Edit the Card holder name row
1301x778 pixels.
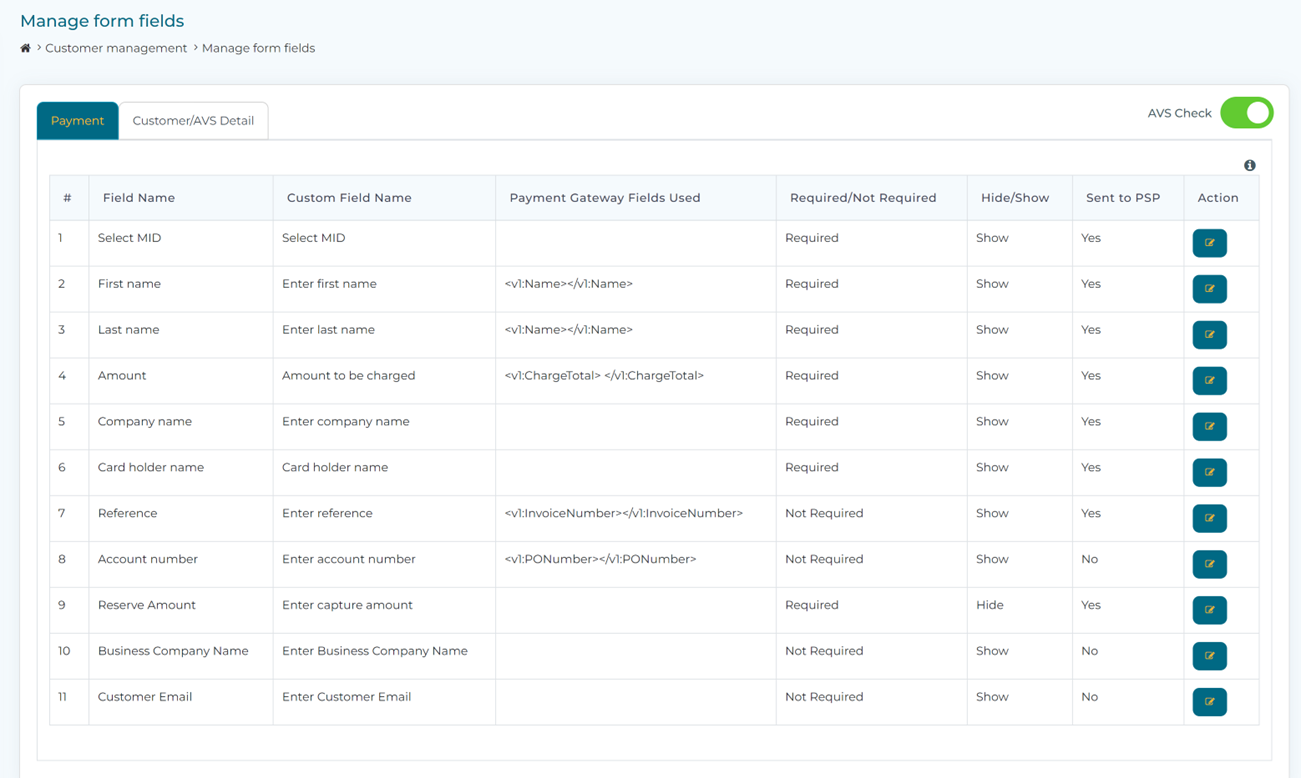pyautogui.click(x=1209, y=473)
